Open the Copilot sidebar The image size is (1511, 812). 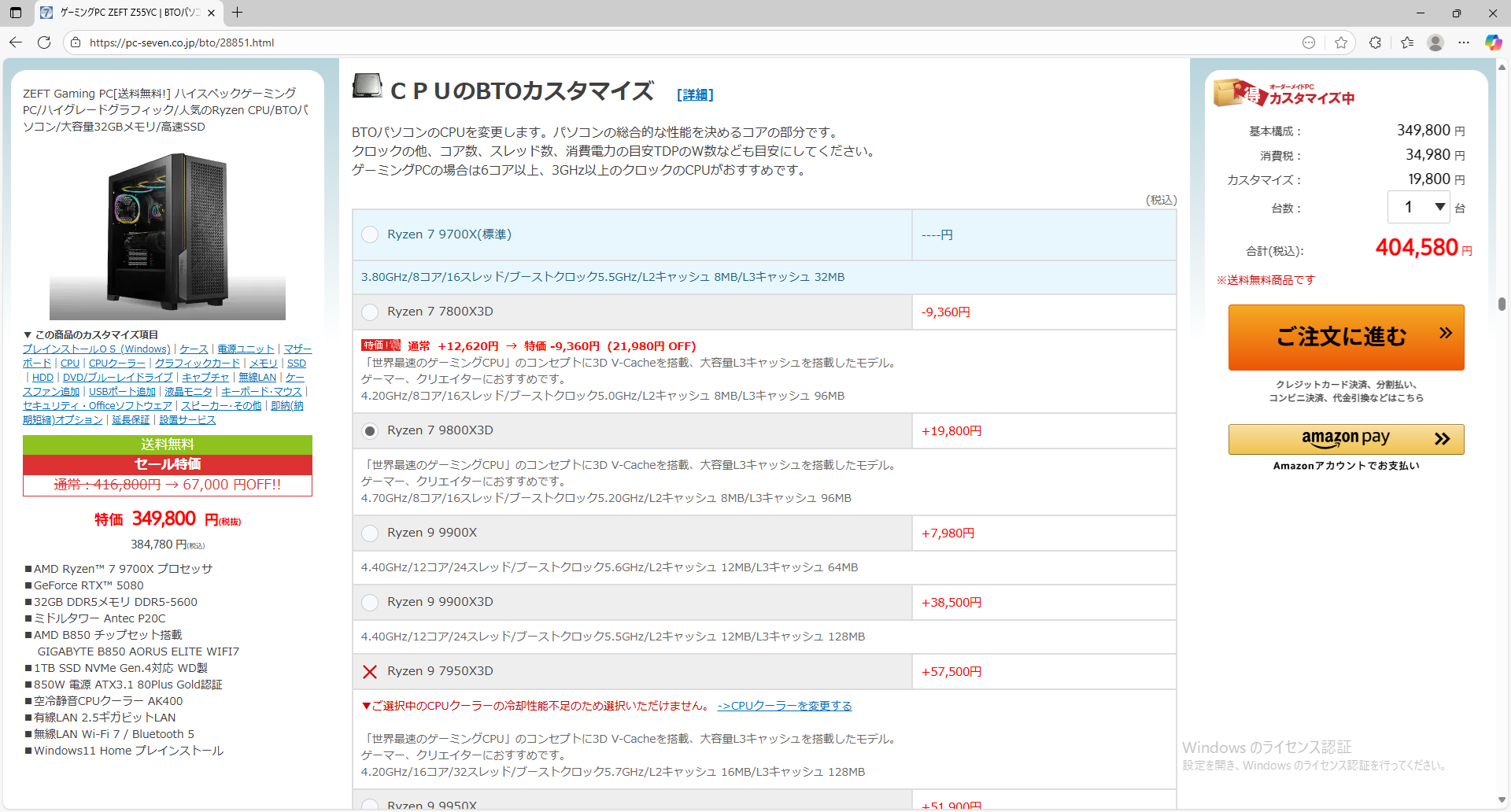click(x=1493, y=42)
